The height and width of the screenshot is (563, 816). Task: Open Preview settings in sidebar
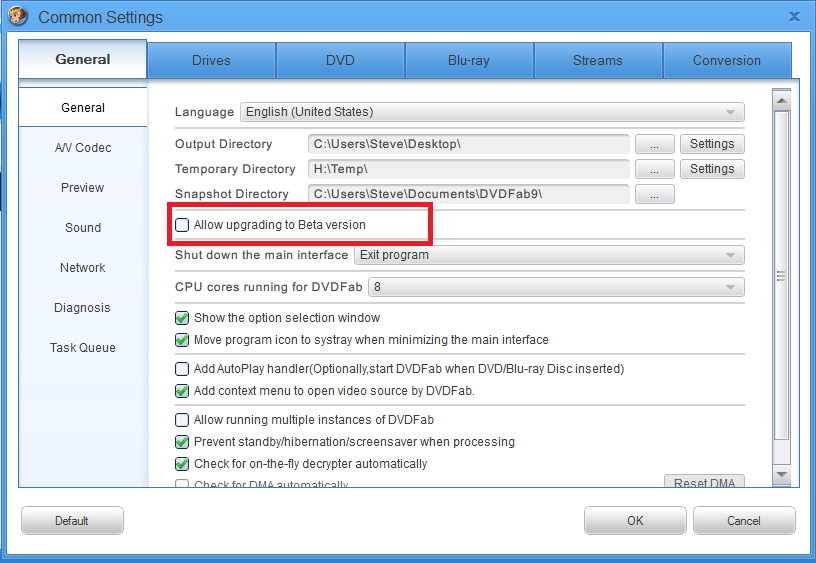tap(83, 187)
